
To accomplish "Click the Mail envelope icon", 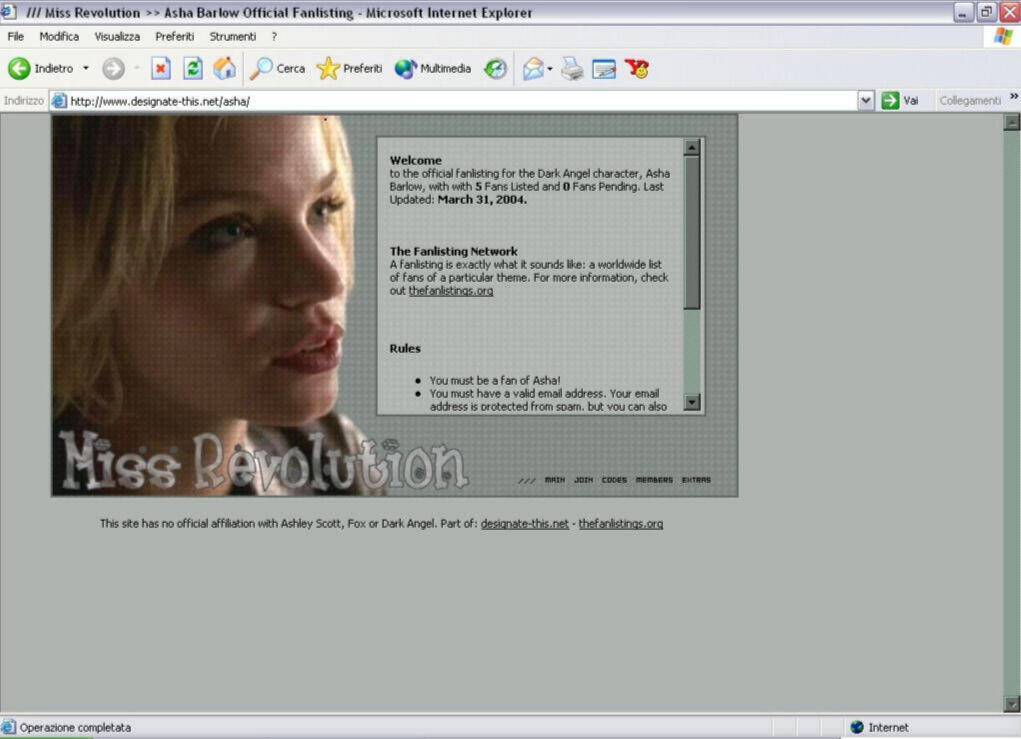I will pyautogui.click(x=533, y=69).
